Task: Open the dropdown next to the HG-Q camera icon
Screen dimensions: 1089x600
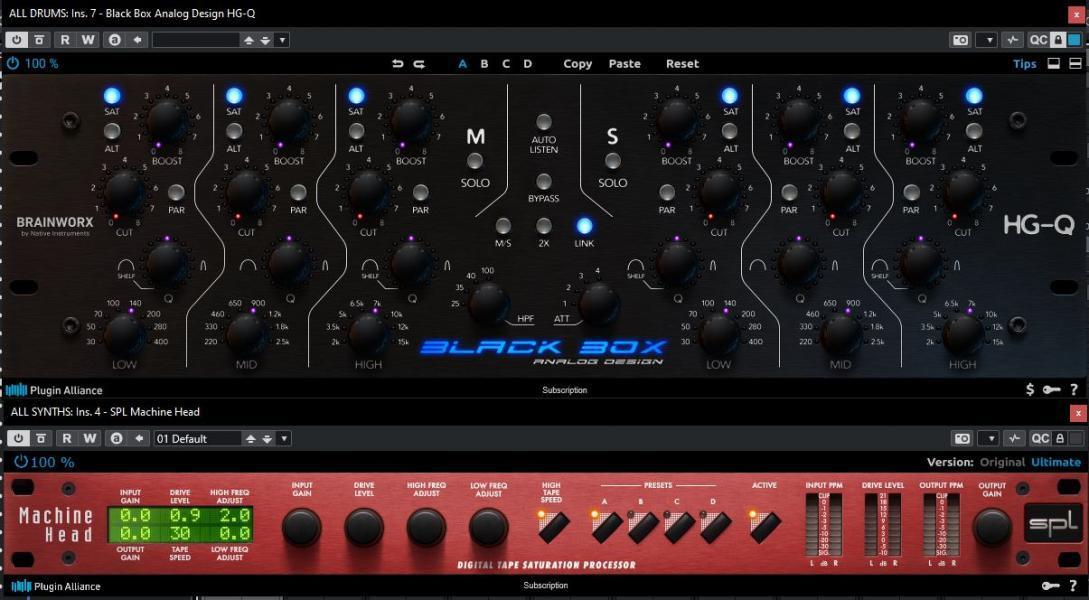Action: click(987, 40)
